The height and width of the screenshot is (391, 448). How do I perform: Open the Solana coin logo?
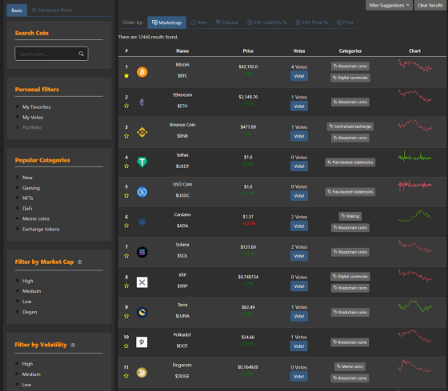click(142, 252)
